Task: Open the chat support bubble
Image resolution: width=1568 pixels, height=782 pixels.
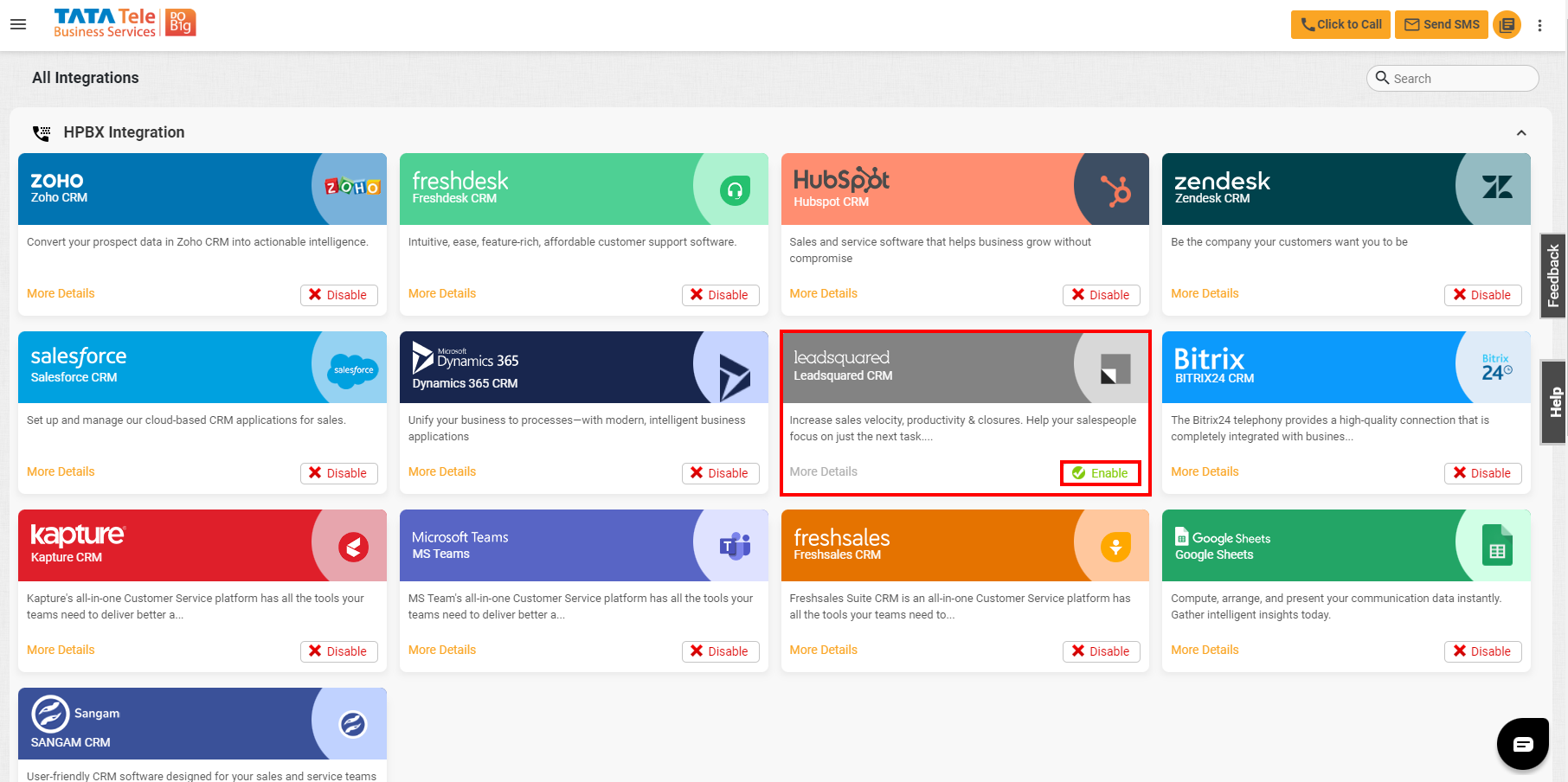Action: click(1523, 744)
